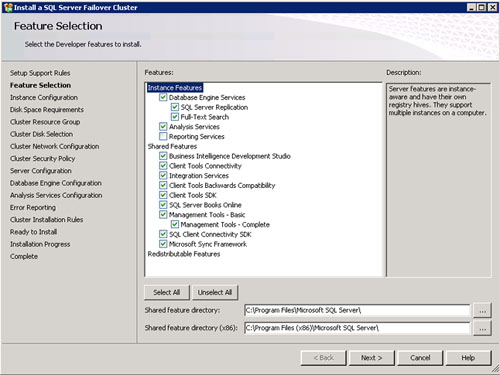This screenshot has width=500, height=375.
Task: Click the Select All button
Action: pyautogui.click(x=167, y=292)
